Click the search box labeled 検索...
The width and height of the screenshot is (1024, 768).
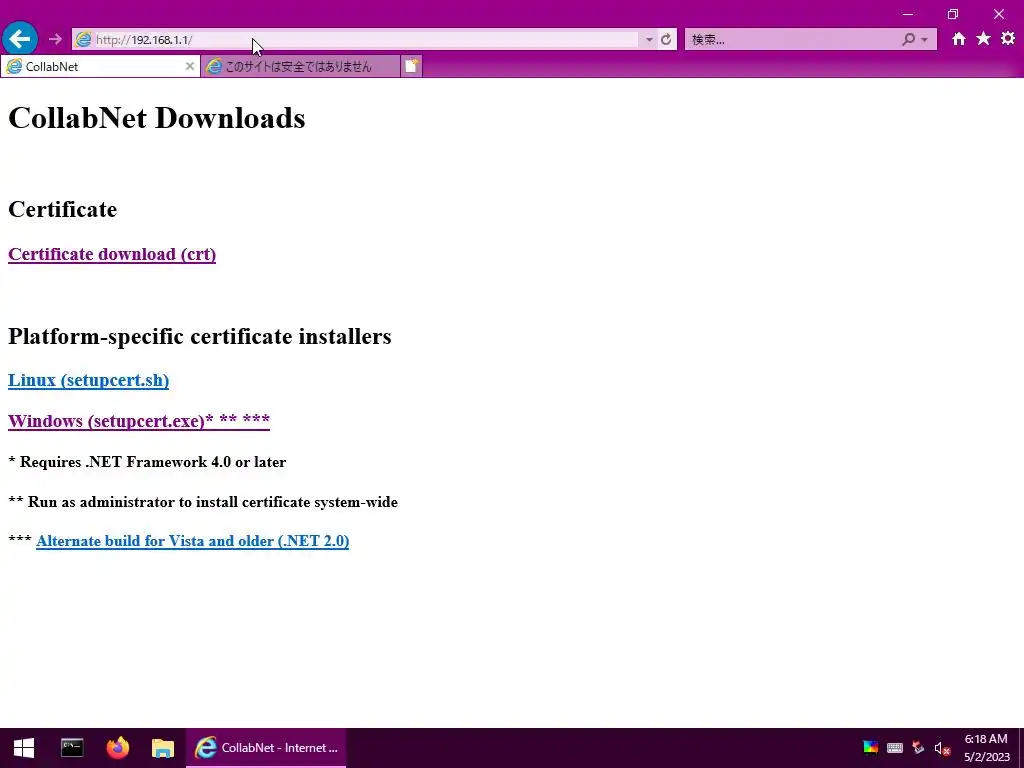tap(793, 40)
